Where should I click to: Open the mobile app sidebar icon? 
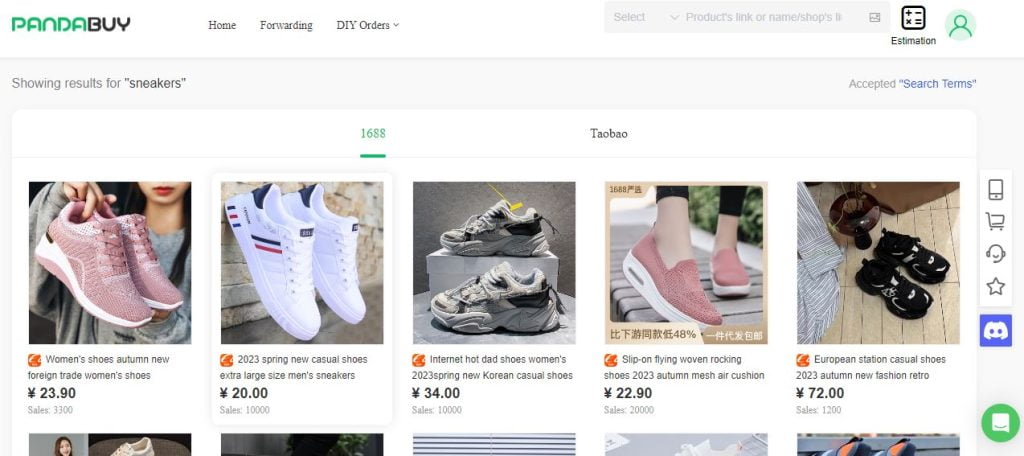pos(995,190)
